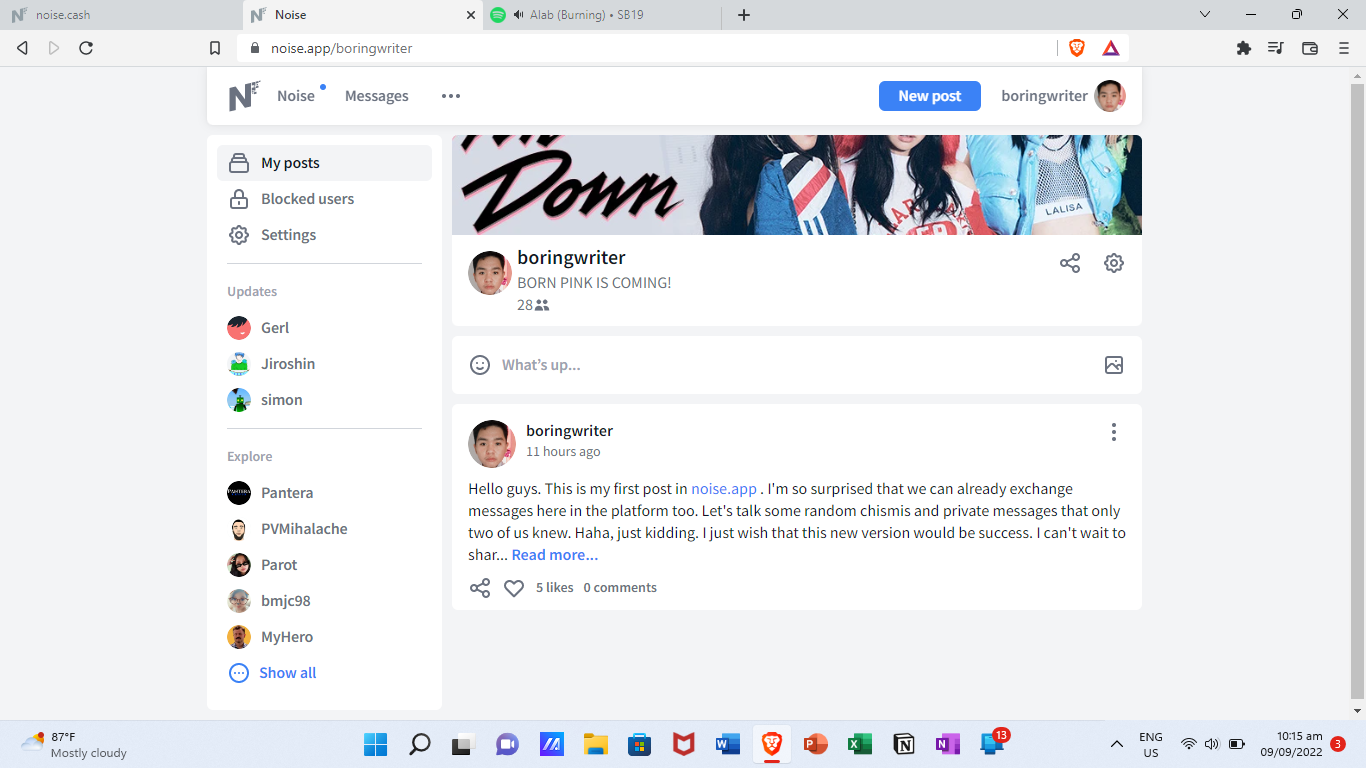The height and width of the screenshot is (768, 1366).
Task: Click Show all in Explore
Action: [273, 673]
